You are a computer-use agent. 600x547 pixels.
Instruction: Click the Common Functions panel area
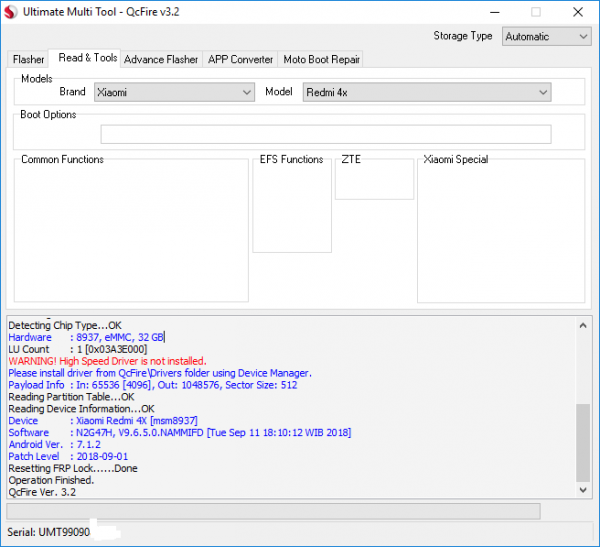(132, 230)
